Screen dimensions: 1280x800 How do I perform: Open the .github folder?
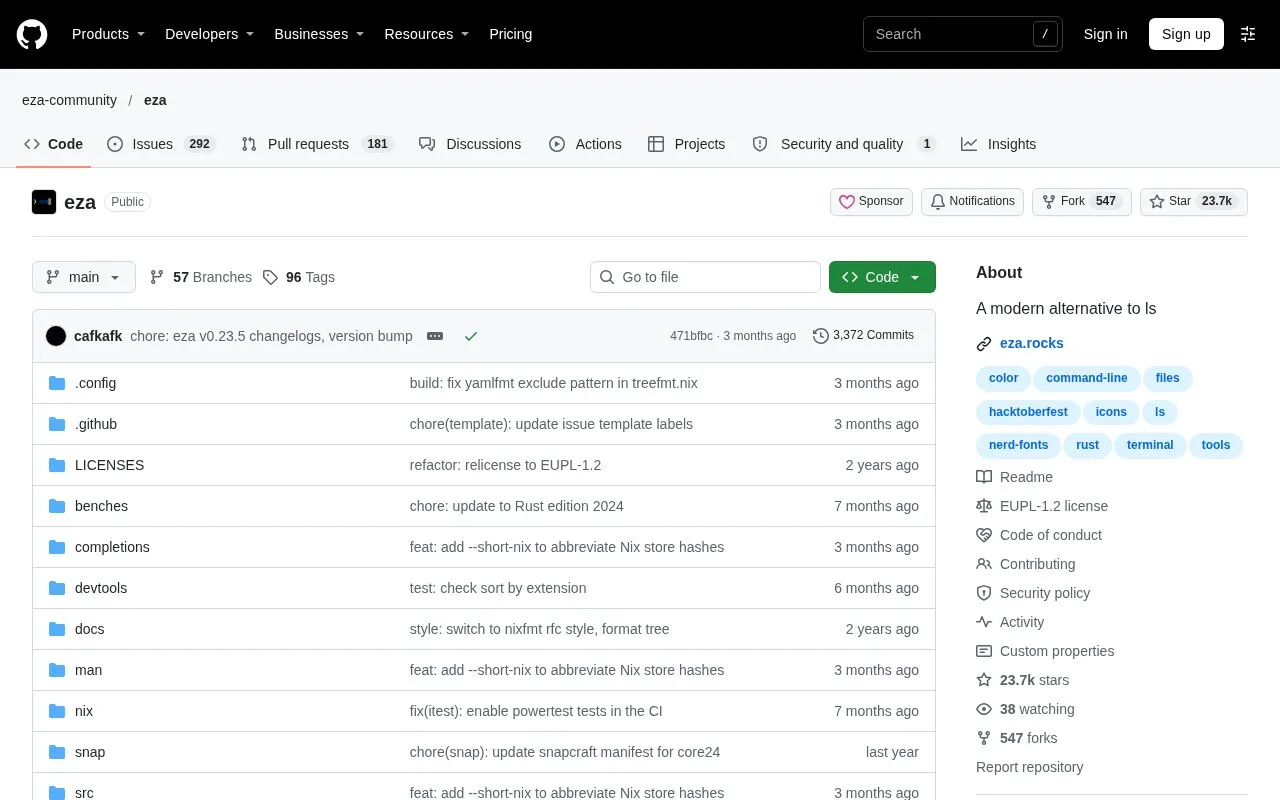coord(96,424)
